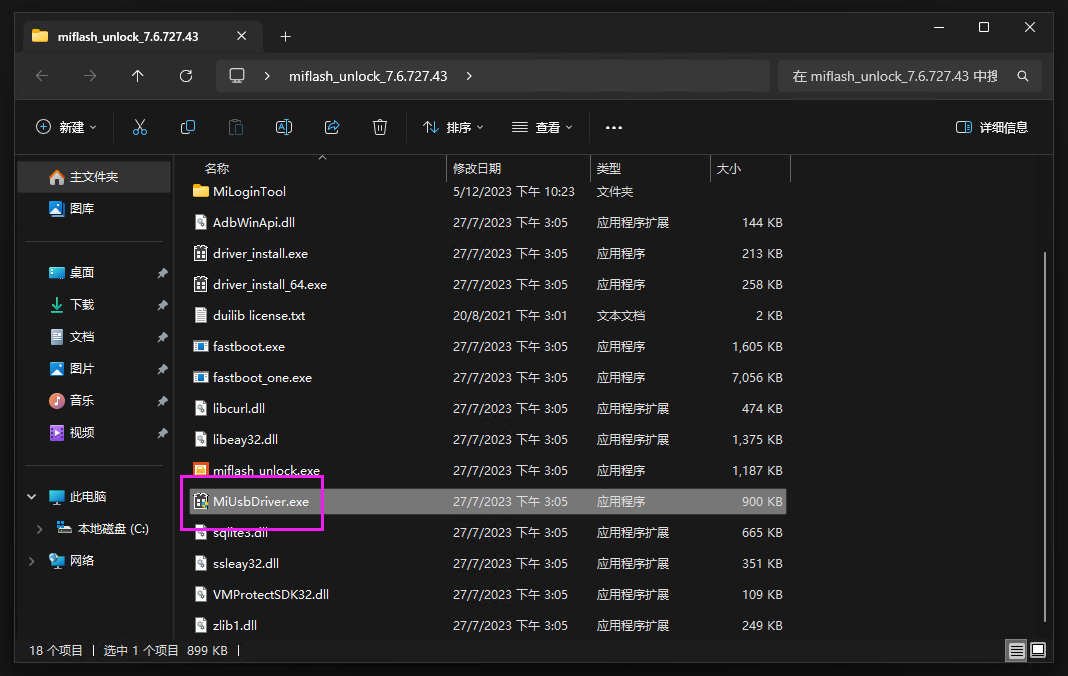Viewport: 1068px width, 676px height.
Task: Click the Copy icon in toolbar
Action: tap(188, 127)
